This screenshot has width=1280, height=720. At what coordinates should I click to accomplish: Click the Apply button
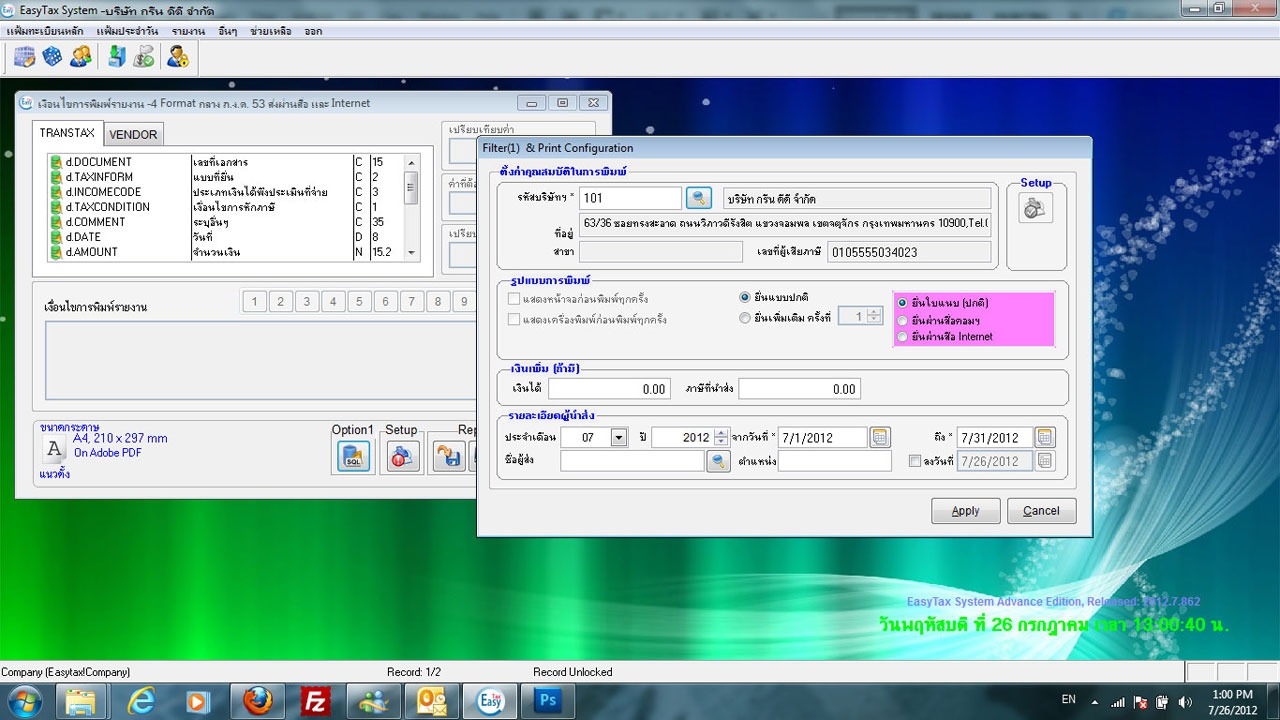965,511
